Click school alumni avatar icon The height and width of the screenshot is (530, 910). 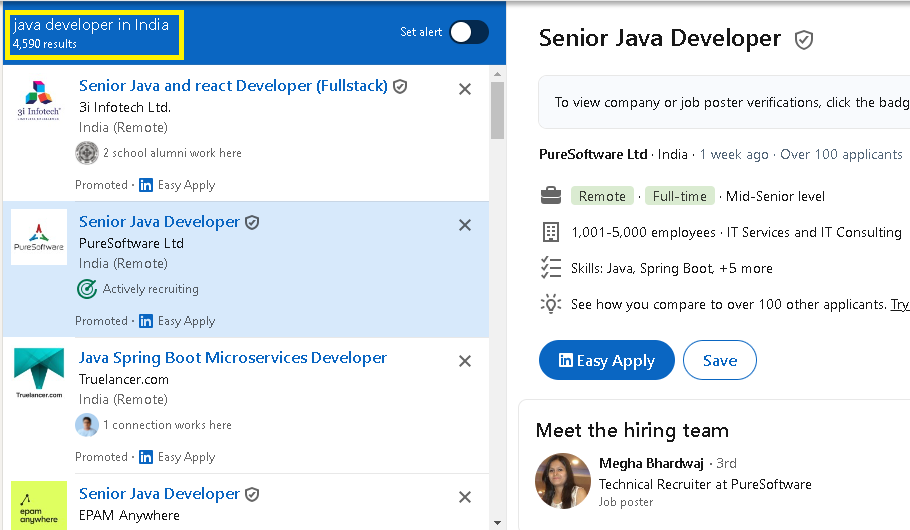tap(87, 153)
